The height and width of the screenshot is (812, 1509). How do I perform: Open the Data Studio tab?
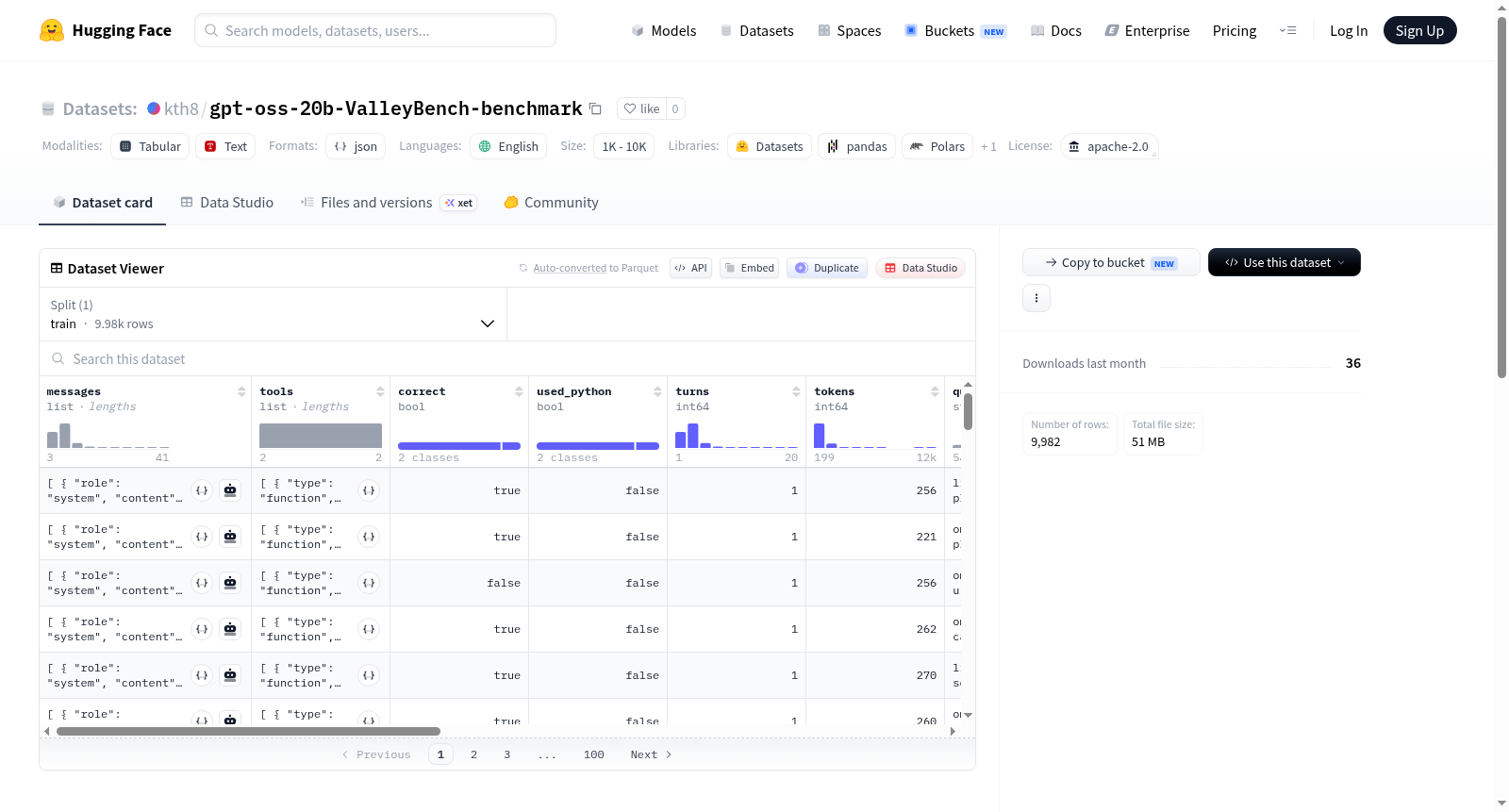[x=227, y=202]
